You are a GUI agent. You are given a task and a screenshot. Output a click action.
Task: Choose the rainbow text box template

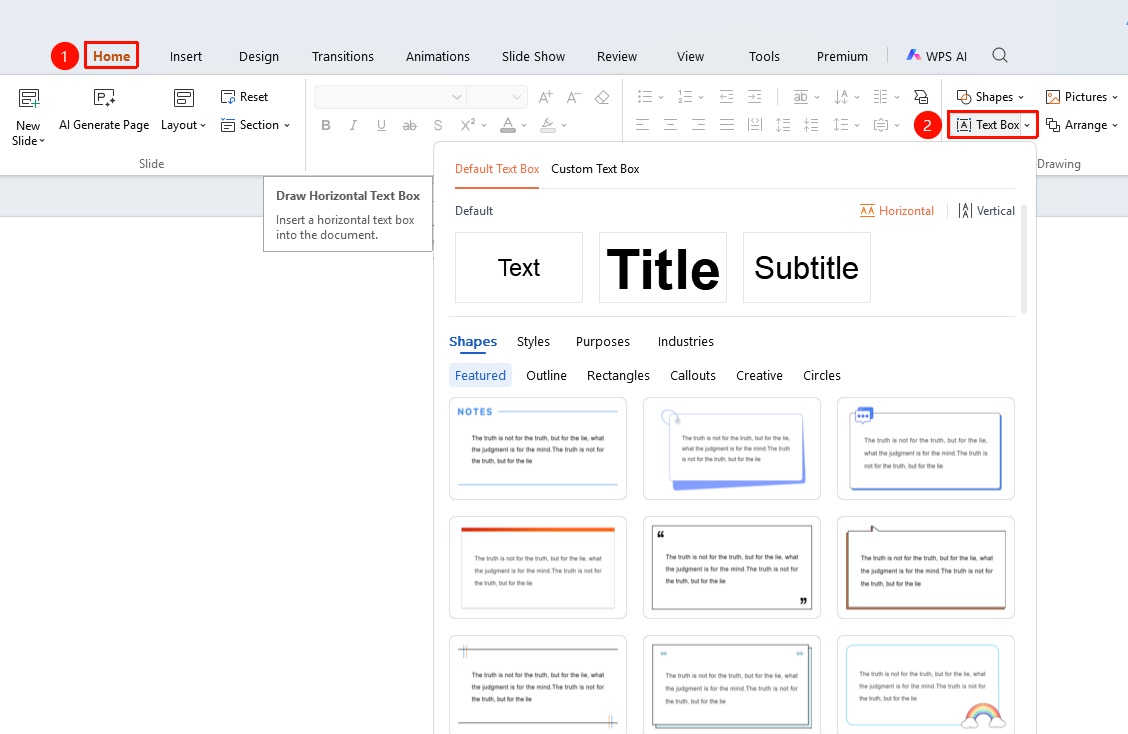tap(926, 686)
